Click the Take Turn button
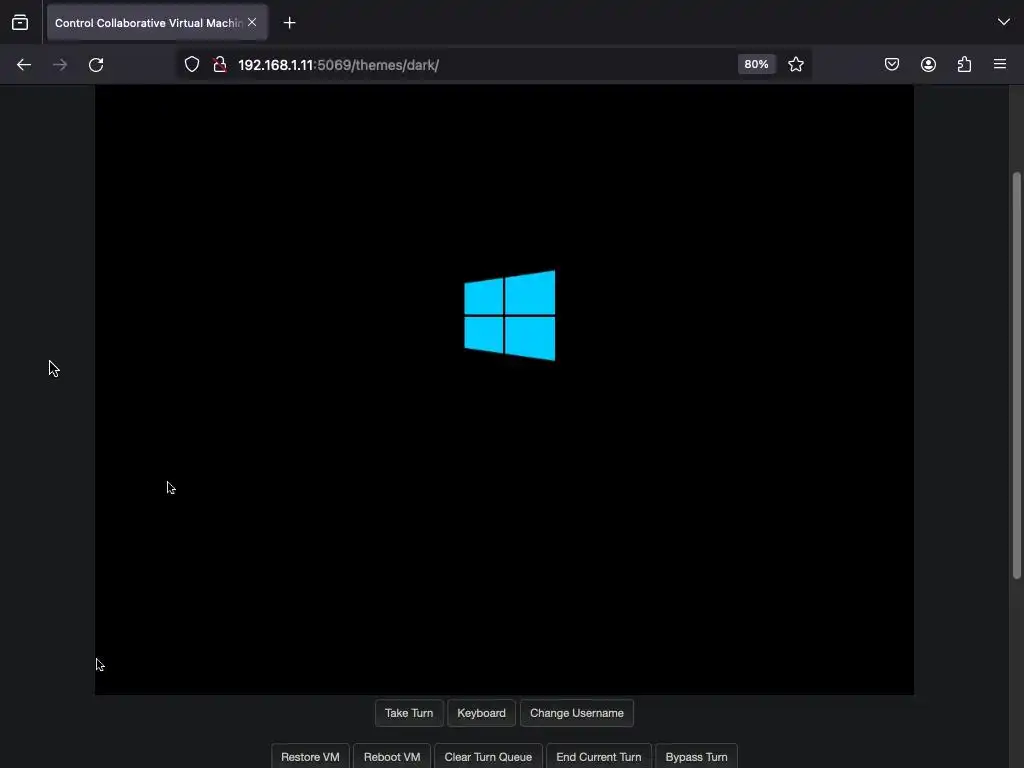 [x=409, y=713]
